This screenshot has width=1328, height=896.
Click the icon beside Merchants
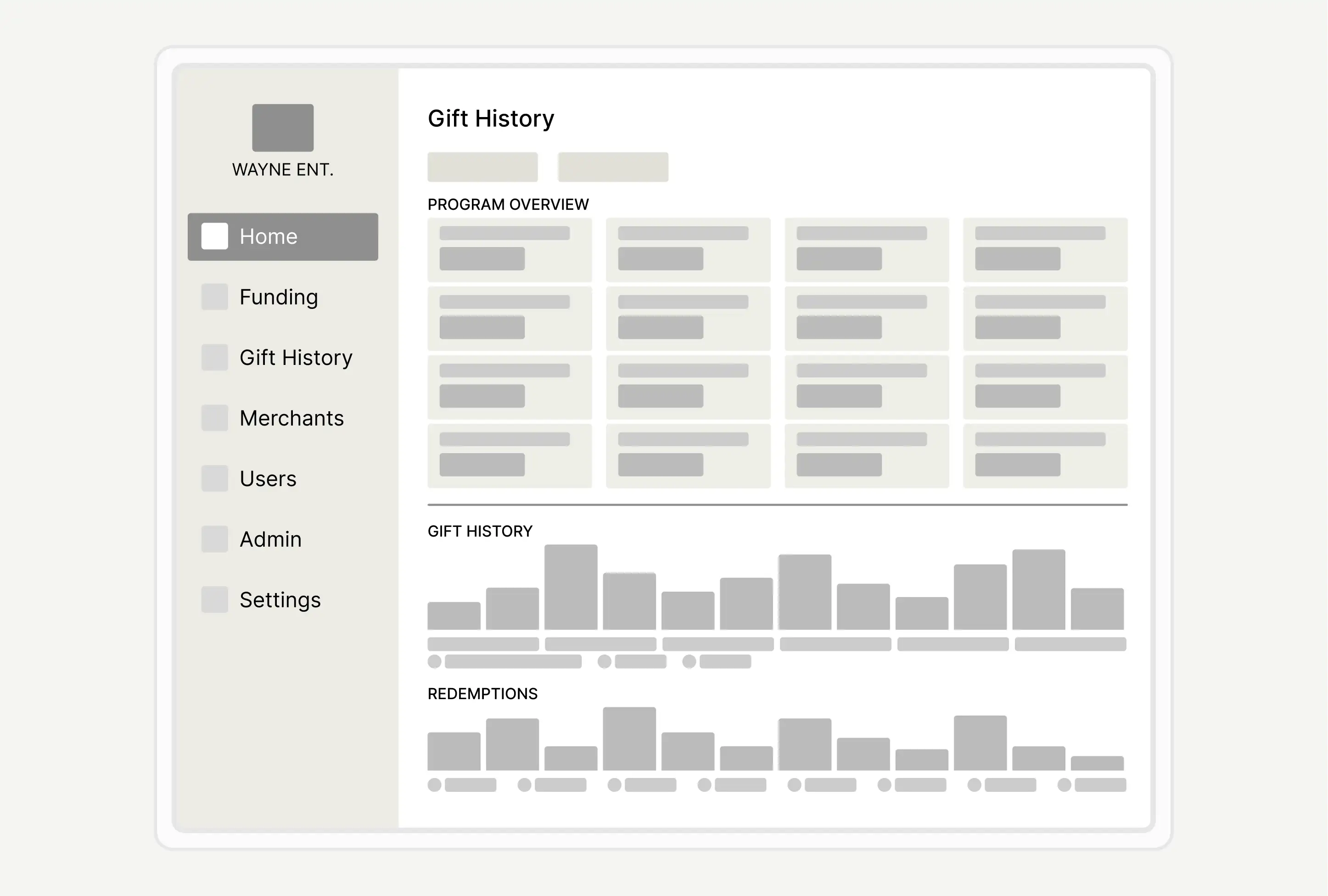[215, 418]
